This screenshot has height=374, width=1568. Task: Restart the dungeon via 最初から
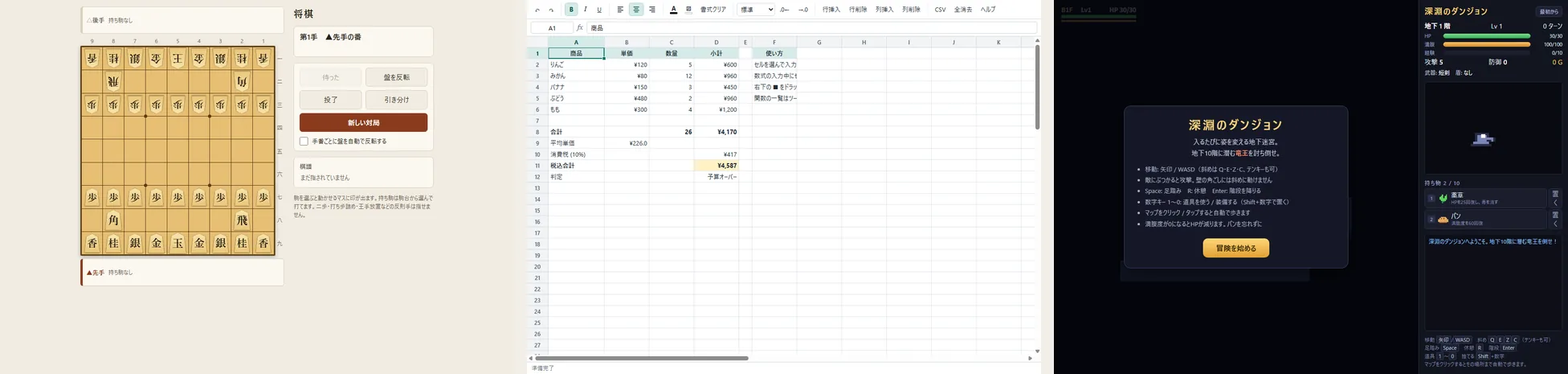(1549, 11)
